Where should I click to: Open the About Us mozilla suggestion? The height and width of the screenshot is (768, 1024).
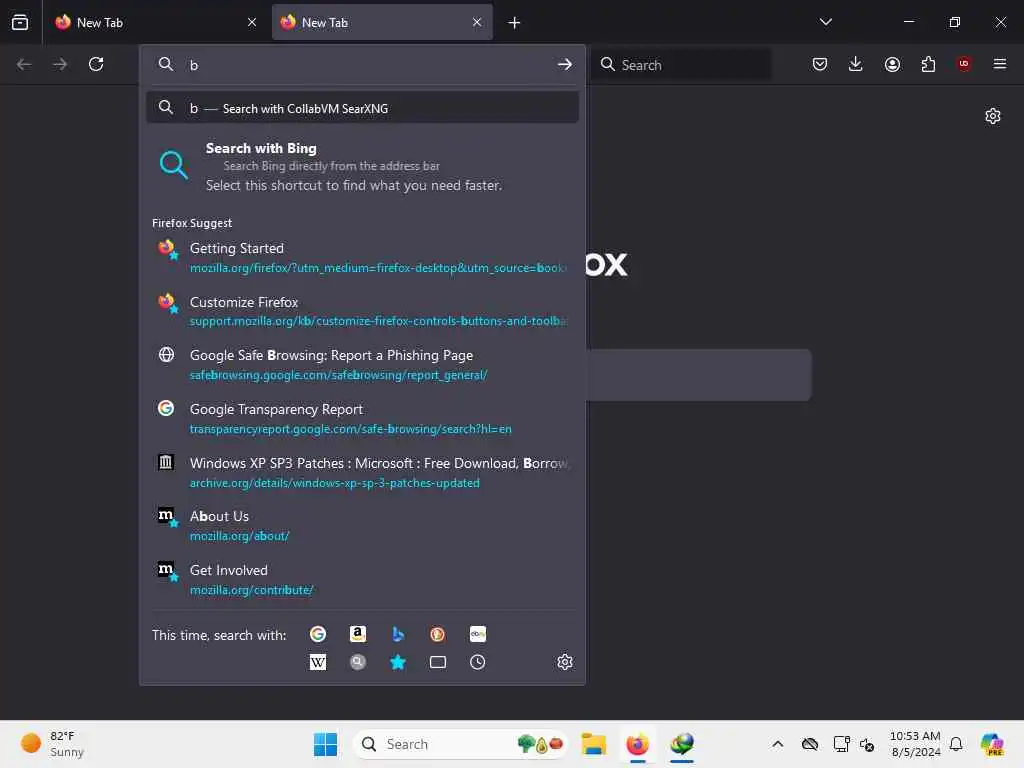pyautogui.click(x=362, y=526)
